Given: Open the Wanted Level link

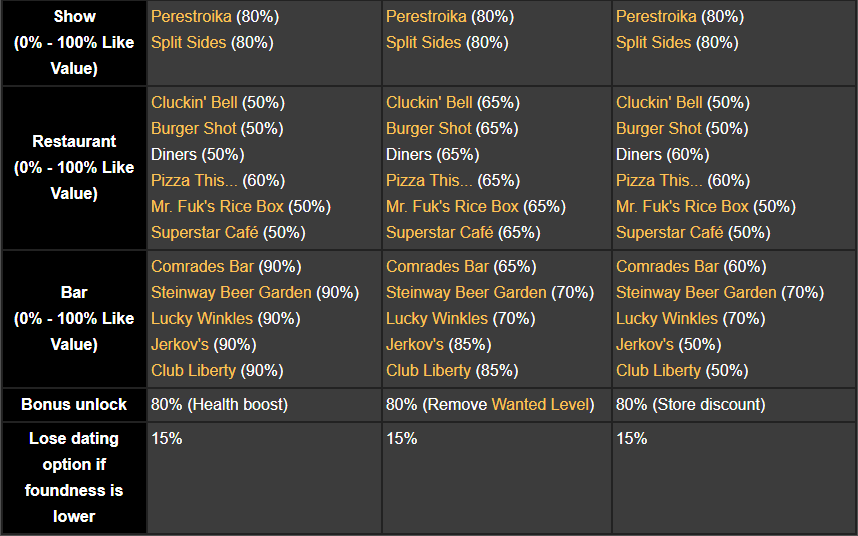Looking at the screenshot, I should pos(542,405).
